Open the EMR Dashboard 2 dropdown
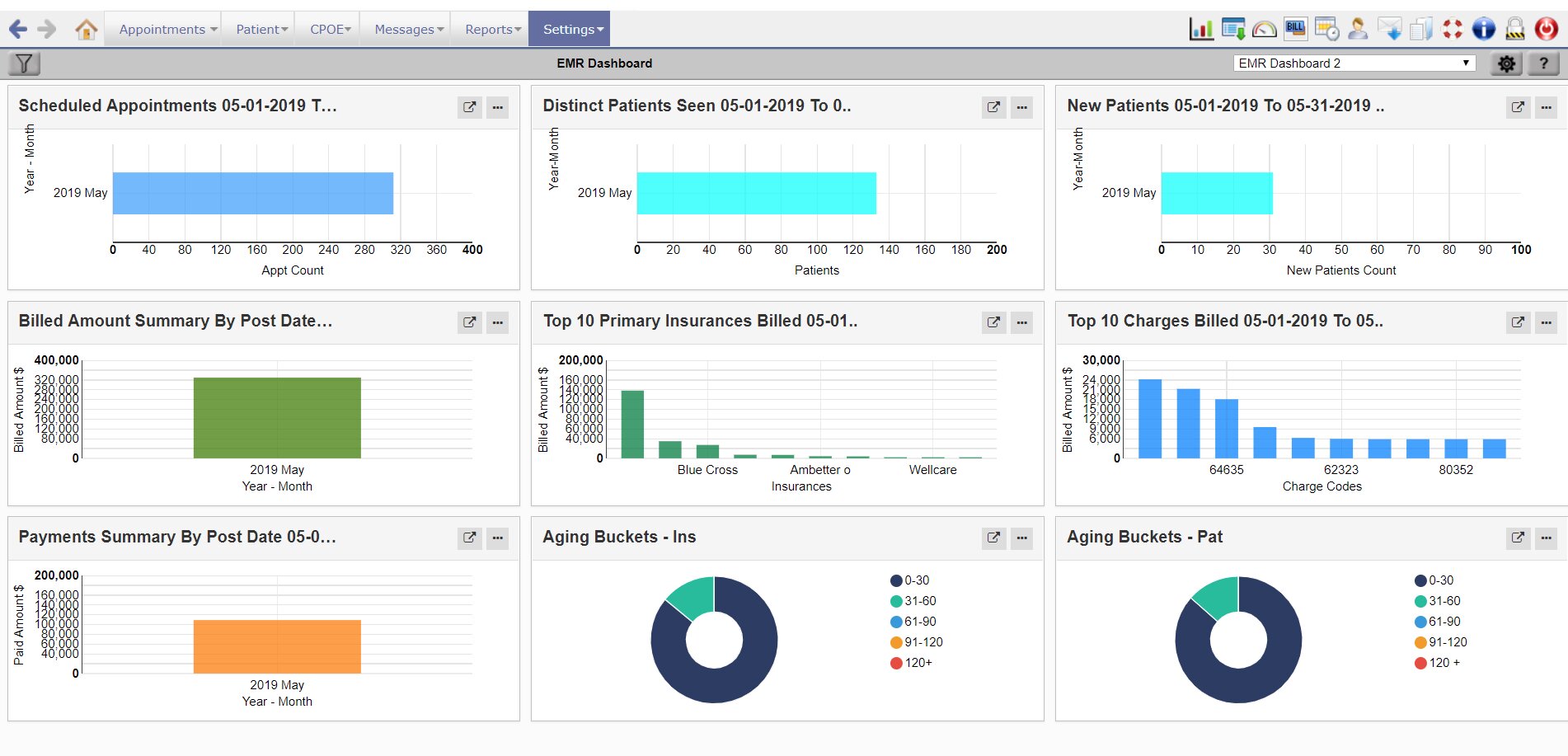The height and width of the screenshot is (756, 1568). point(1354,63)
